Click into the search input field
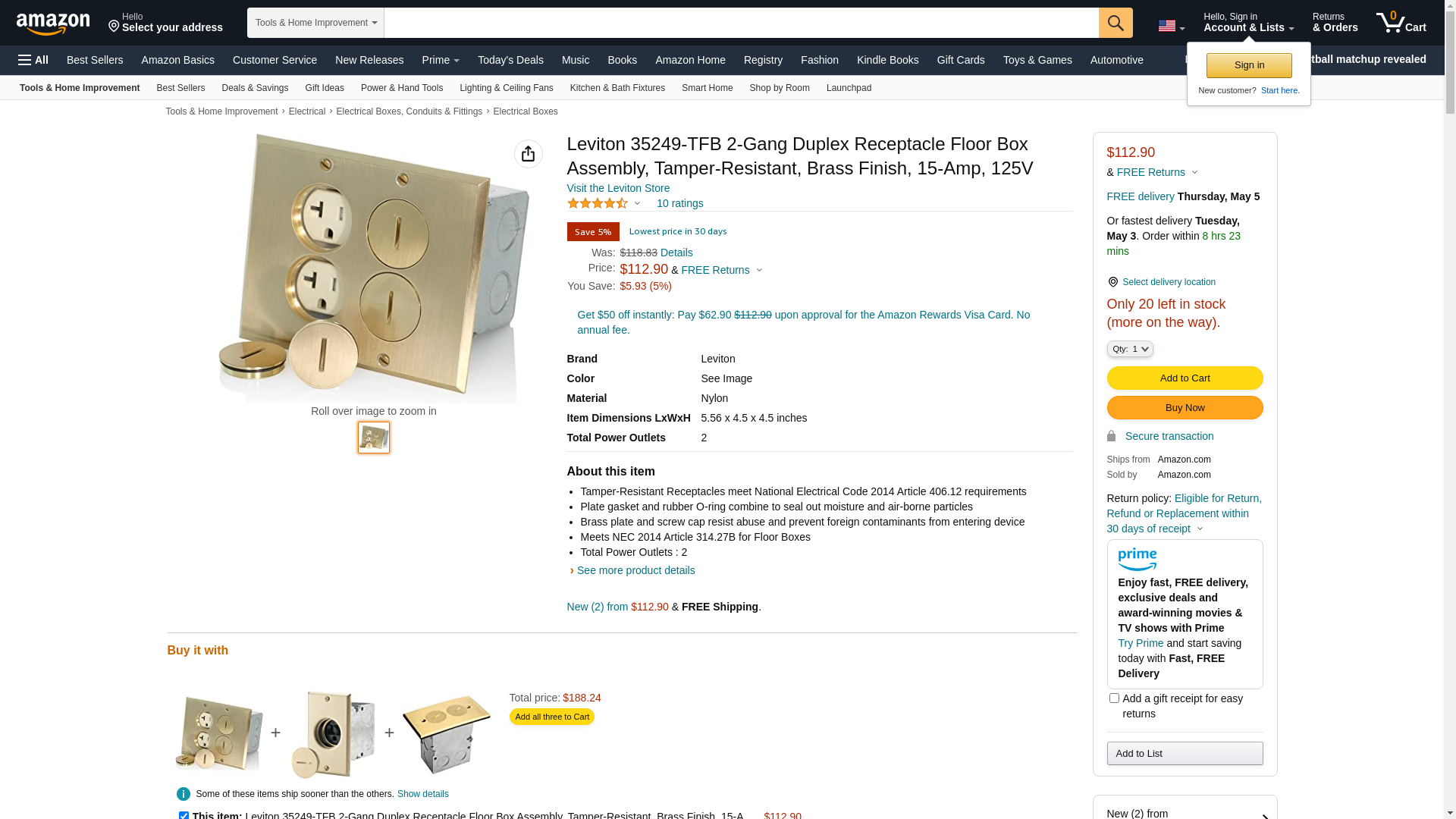 (x=740, y=23)
